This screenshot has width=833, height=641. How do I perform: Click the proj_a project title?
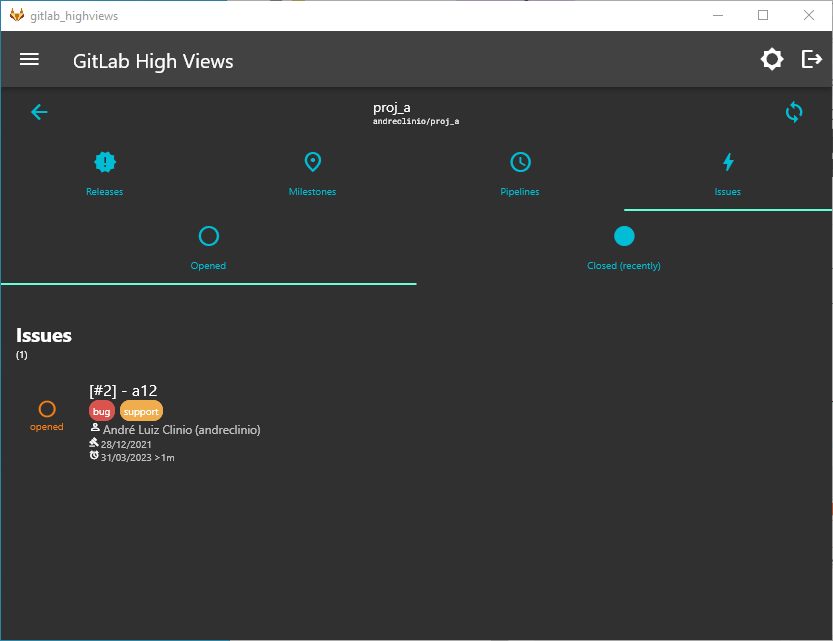[392, 108]
